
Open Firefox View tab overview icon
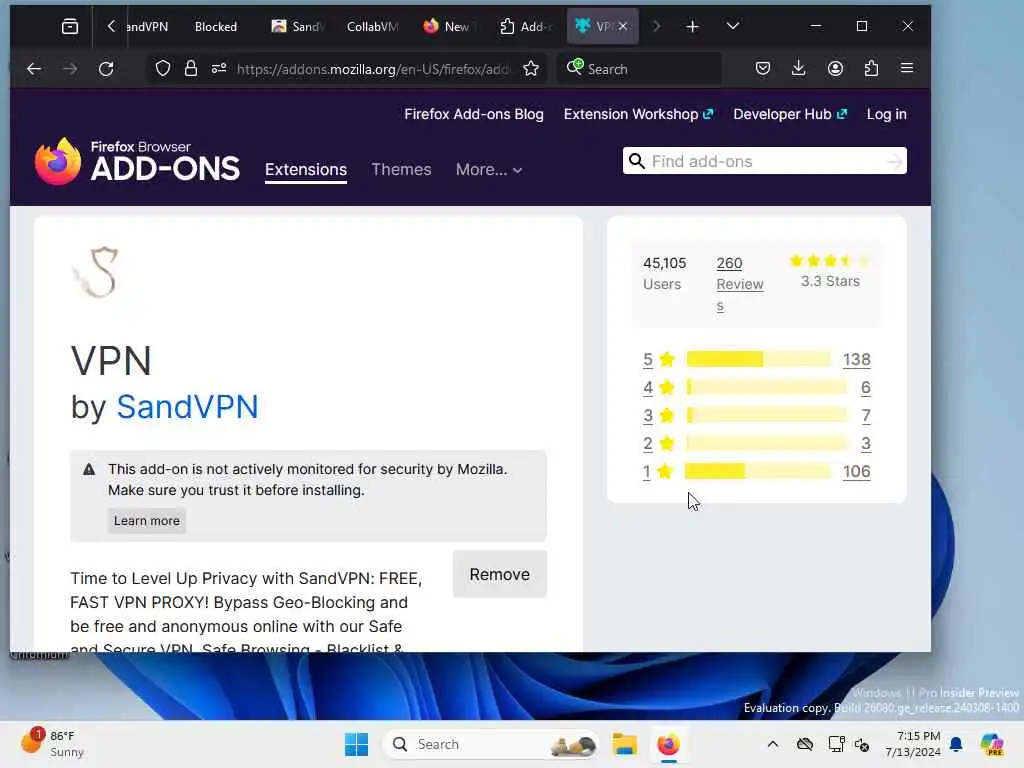tap(70, 26)
